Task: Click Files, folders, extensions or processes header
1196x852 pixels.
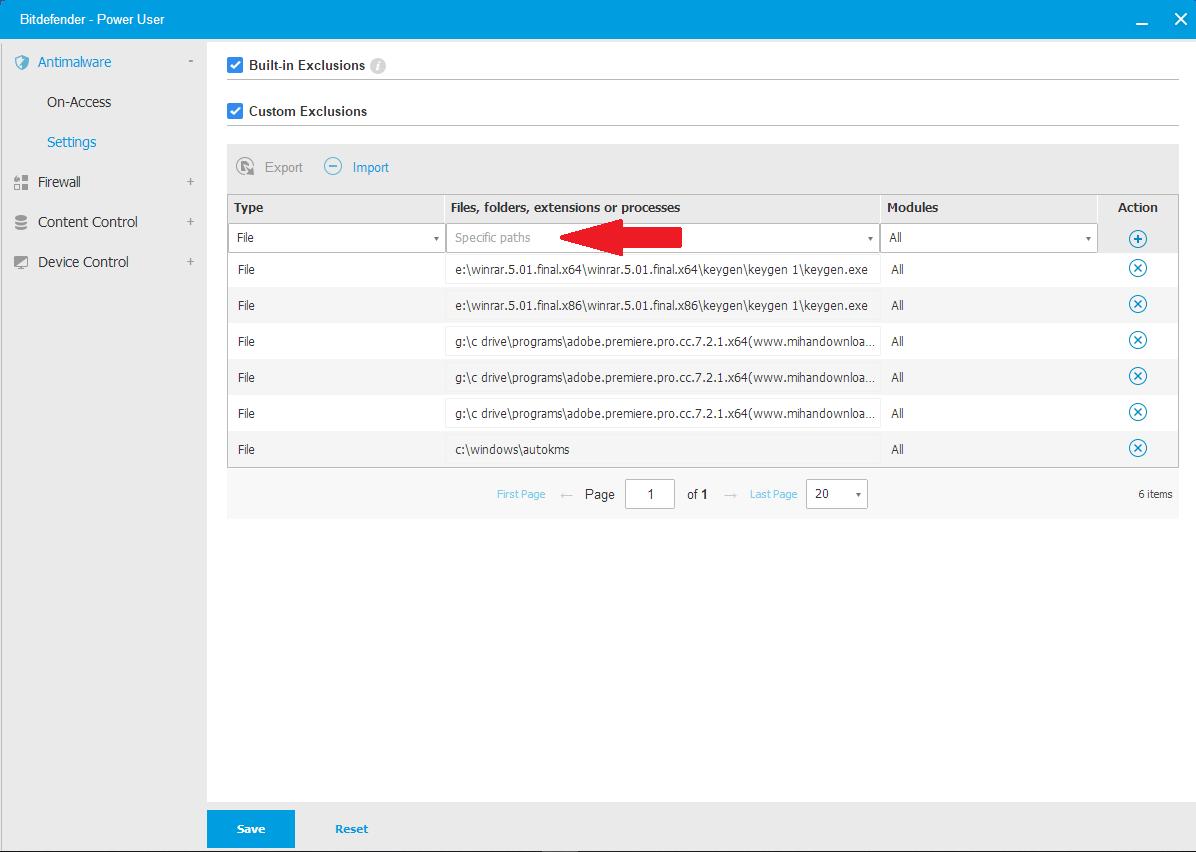Action: point(565,207)
